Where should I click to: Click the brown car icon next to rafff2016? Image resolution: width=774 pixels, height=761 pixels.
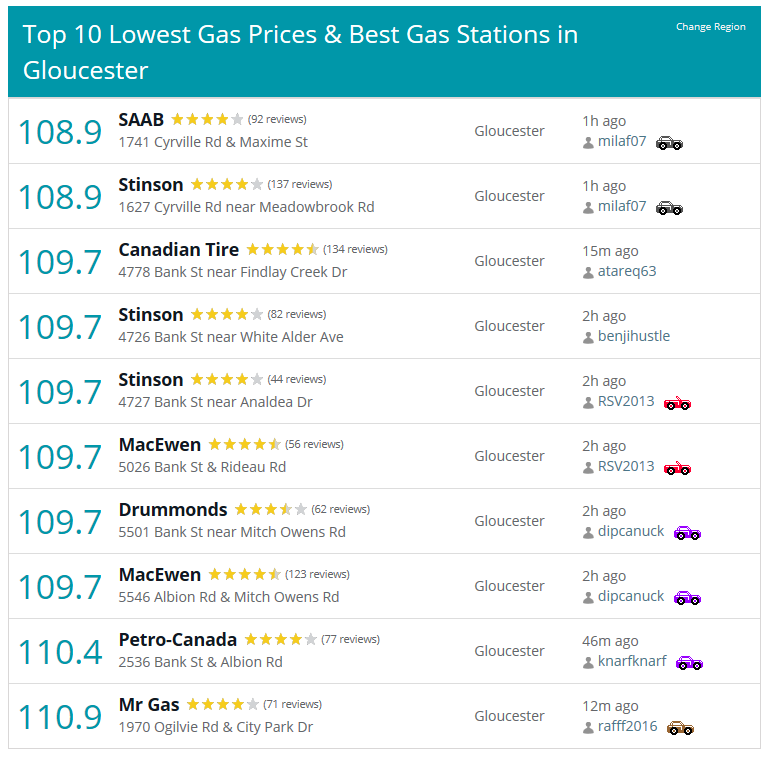click(x=680, y=728)
